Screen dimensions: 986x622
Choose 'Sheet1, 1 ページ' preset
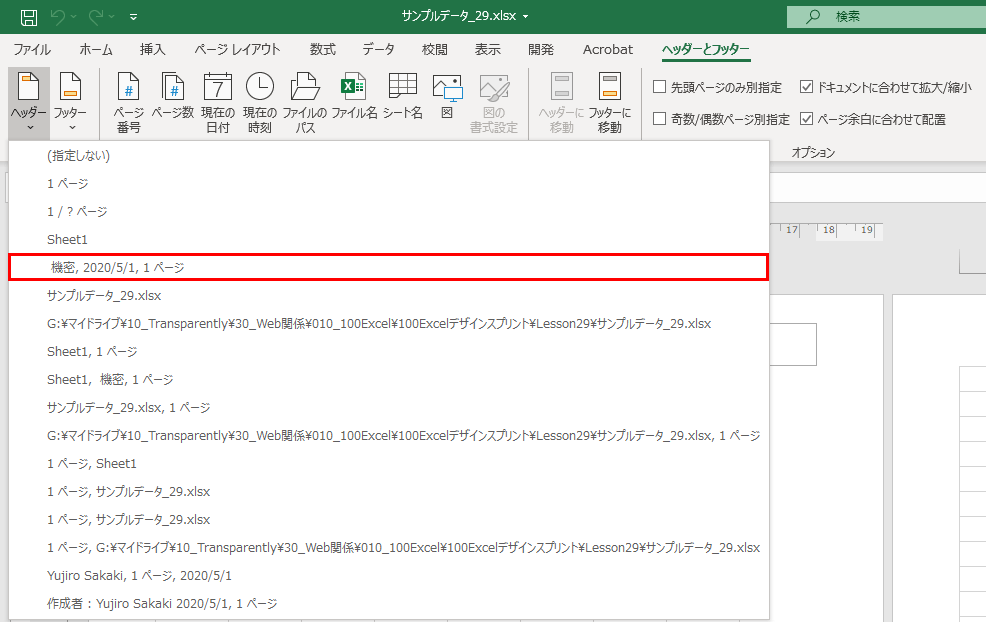[x=389, y=352]
